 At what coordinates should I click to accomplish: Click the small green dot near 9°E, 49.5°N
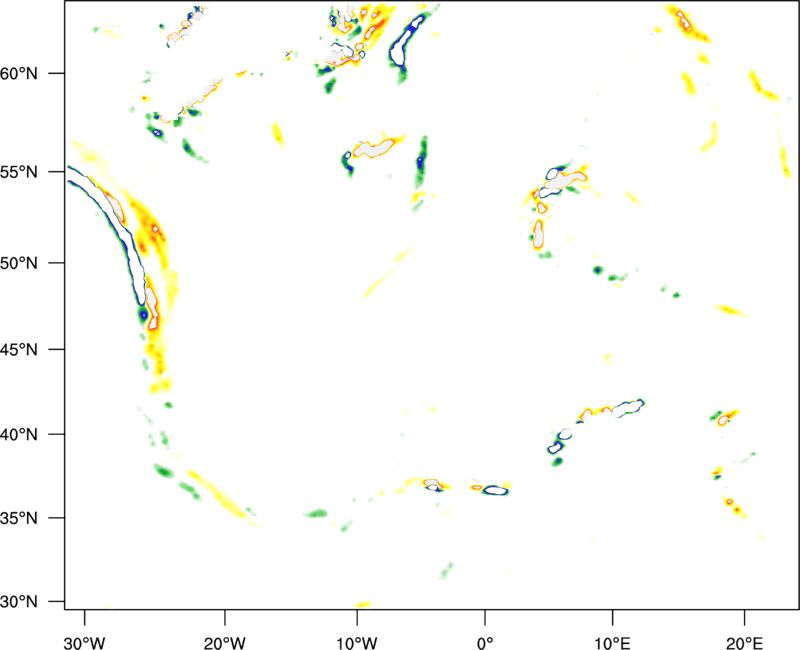(x=598, y=270)
